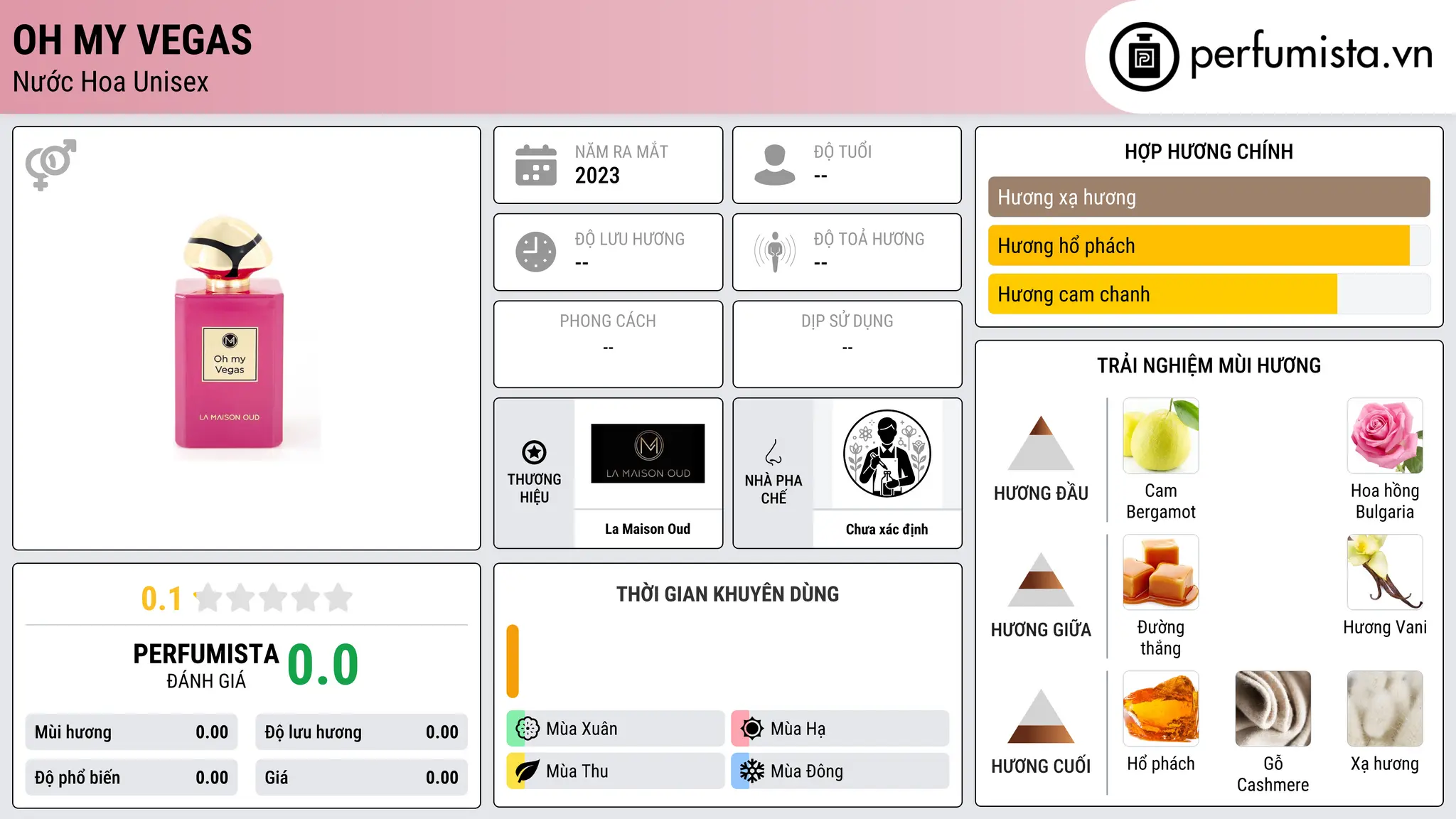Click the Mùa Thu leaf icon
1456x819 pixels.
(x=528, y=771)
